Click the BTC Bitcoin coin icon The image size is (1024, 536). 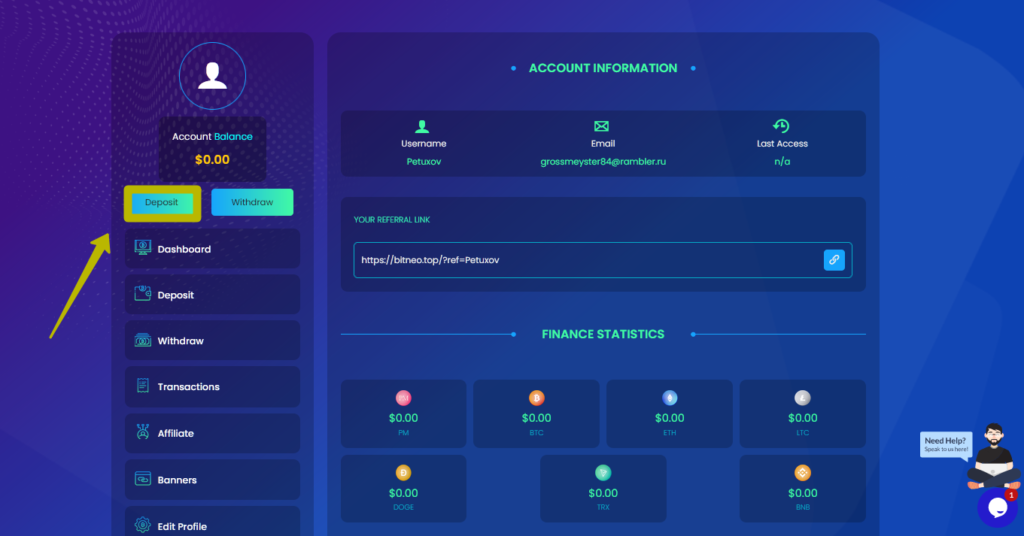[536, 398]
